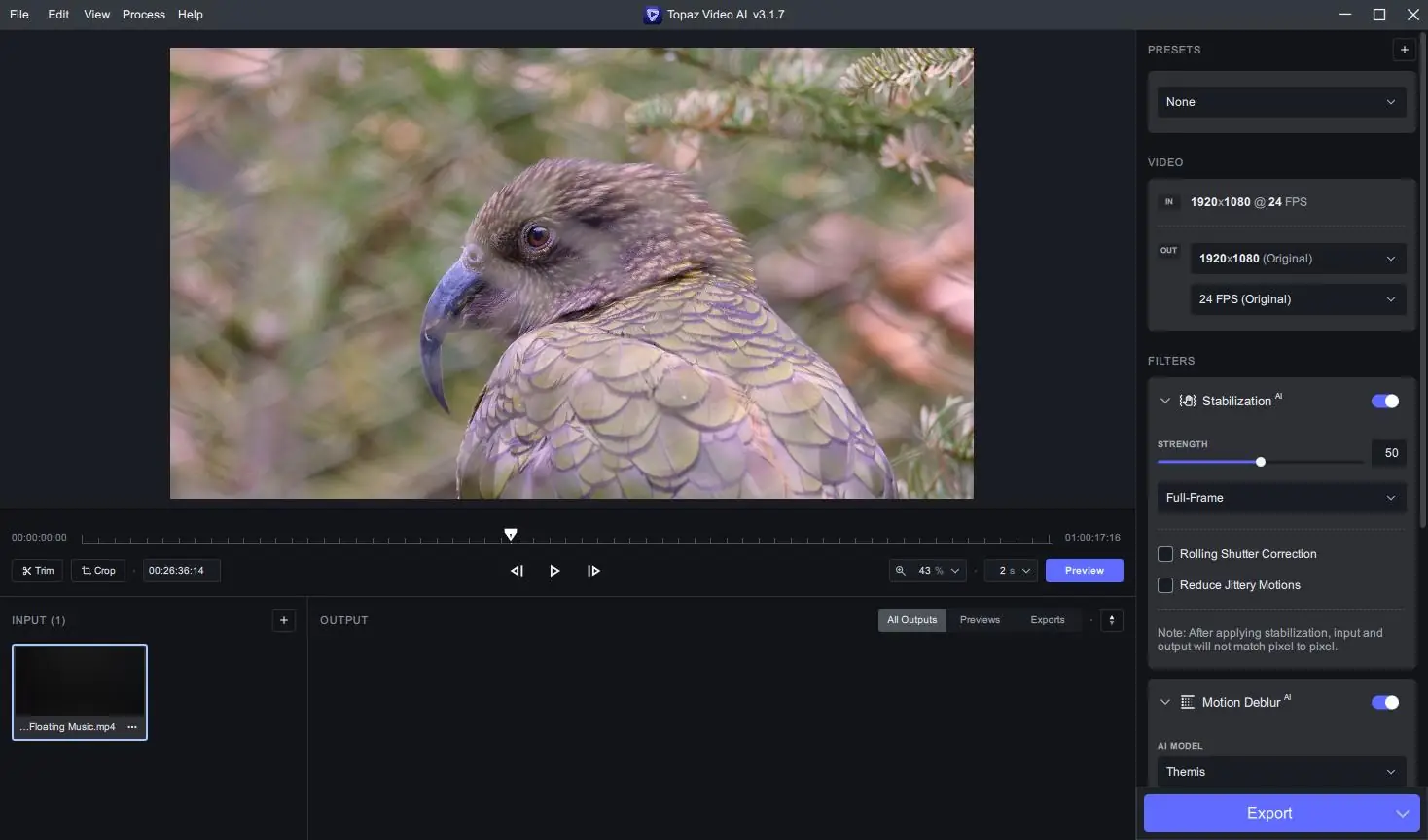Click the blue Preview button
This screenshot has height=840, width=1428.
click(1085, 571)
